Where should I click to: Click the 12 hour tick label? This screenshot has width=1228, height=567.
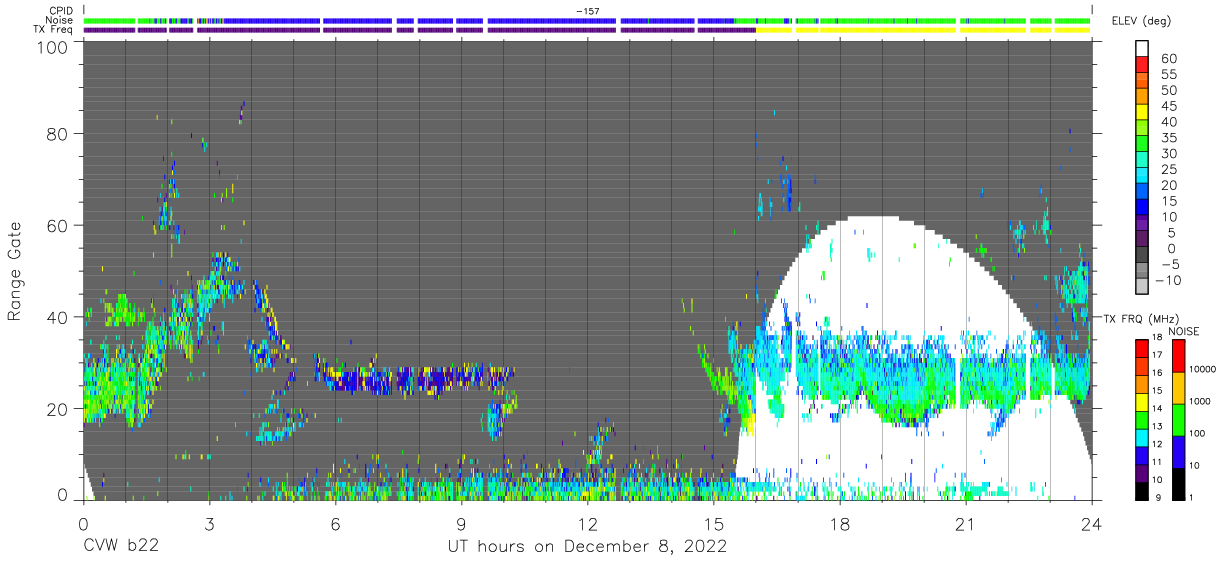pyautogui.click(x=587, y=524)
